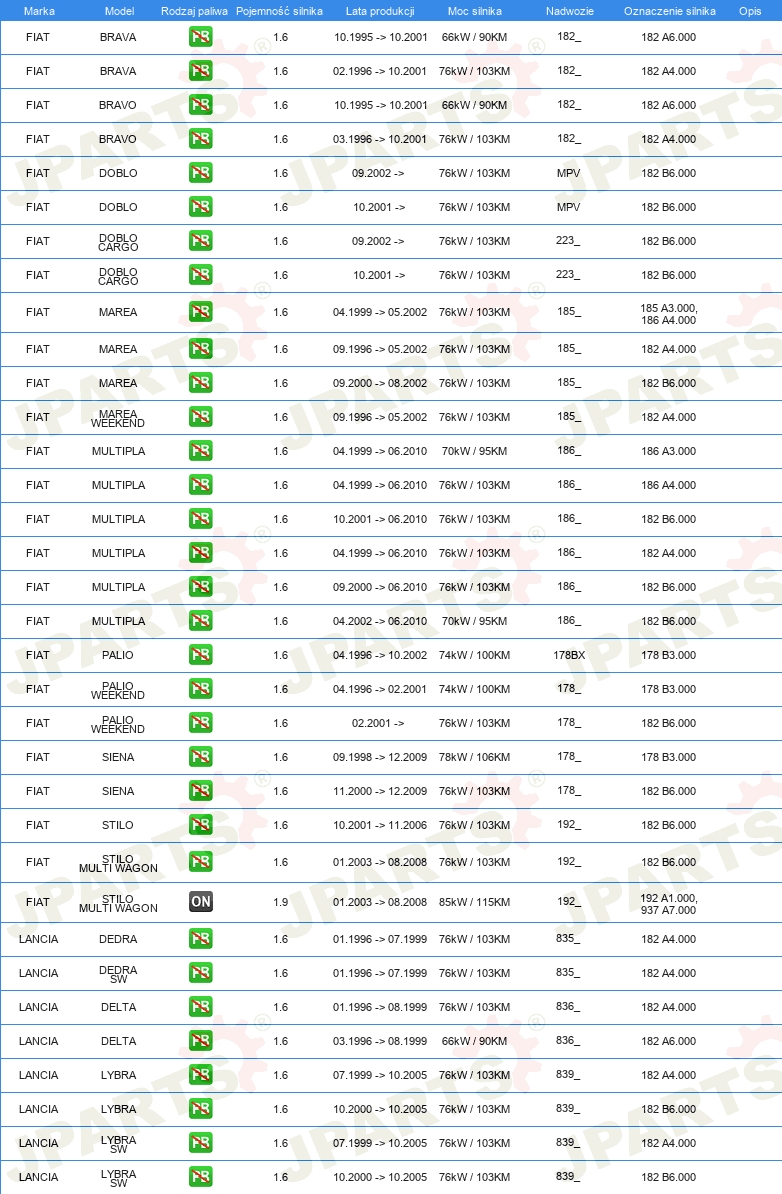Click engine code cell 192 A1.000, 937 A7.000
The height and width of the screenshot is (1194, 782).
[x=669, y=904]
